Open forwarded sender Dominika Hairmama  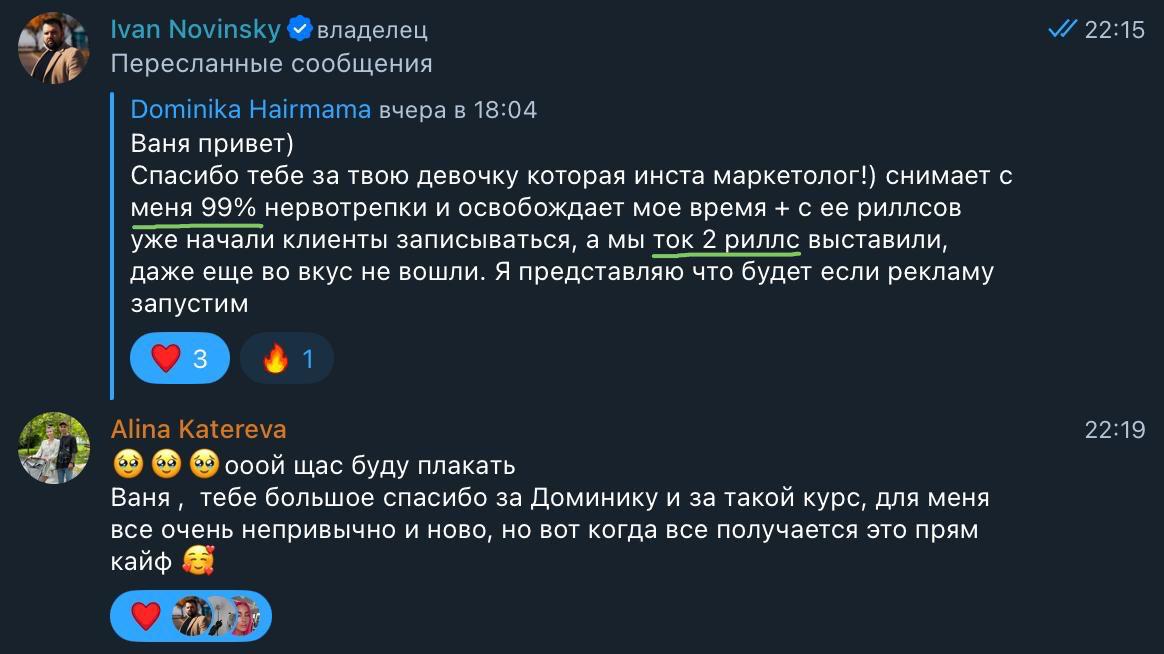[x=250, y=109]
